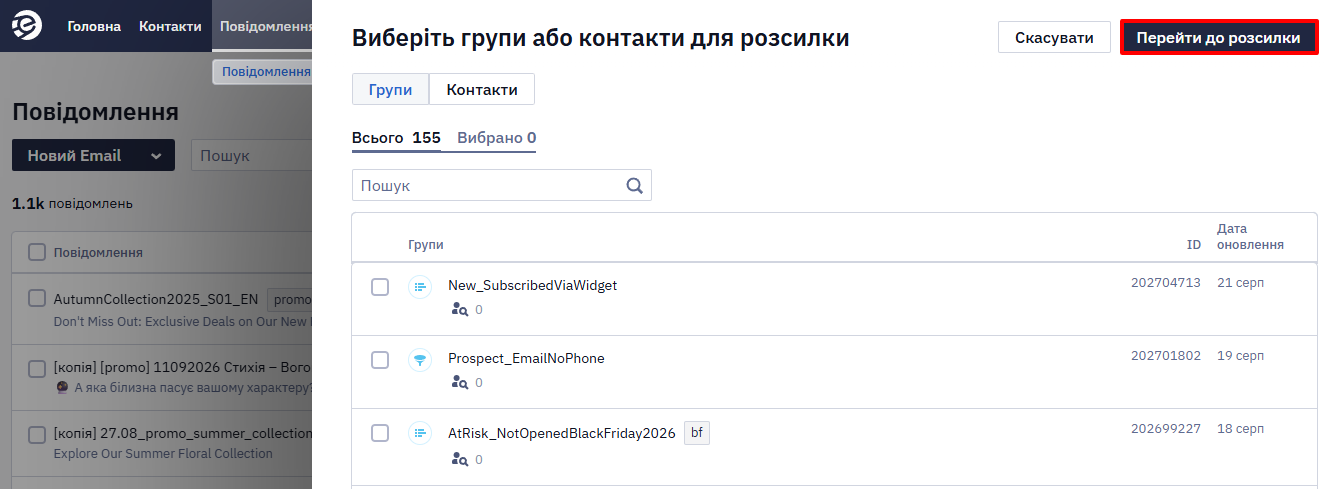Screen dimensions: 1331x489
Task: Expand the Новий Email dropdown arrow
Action: point(156,156)
